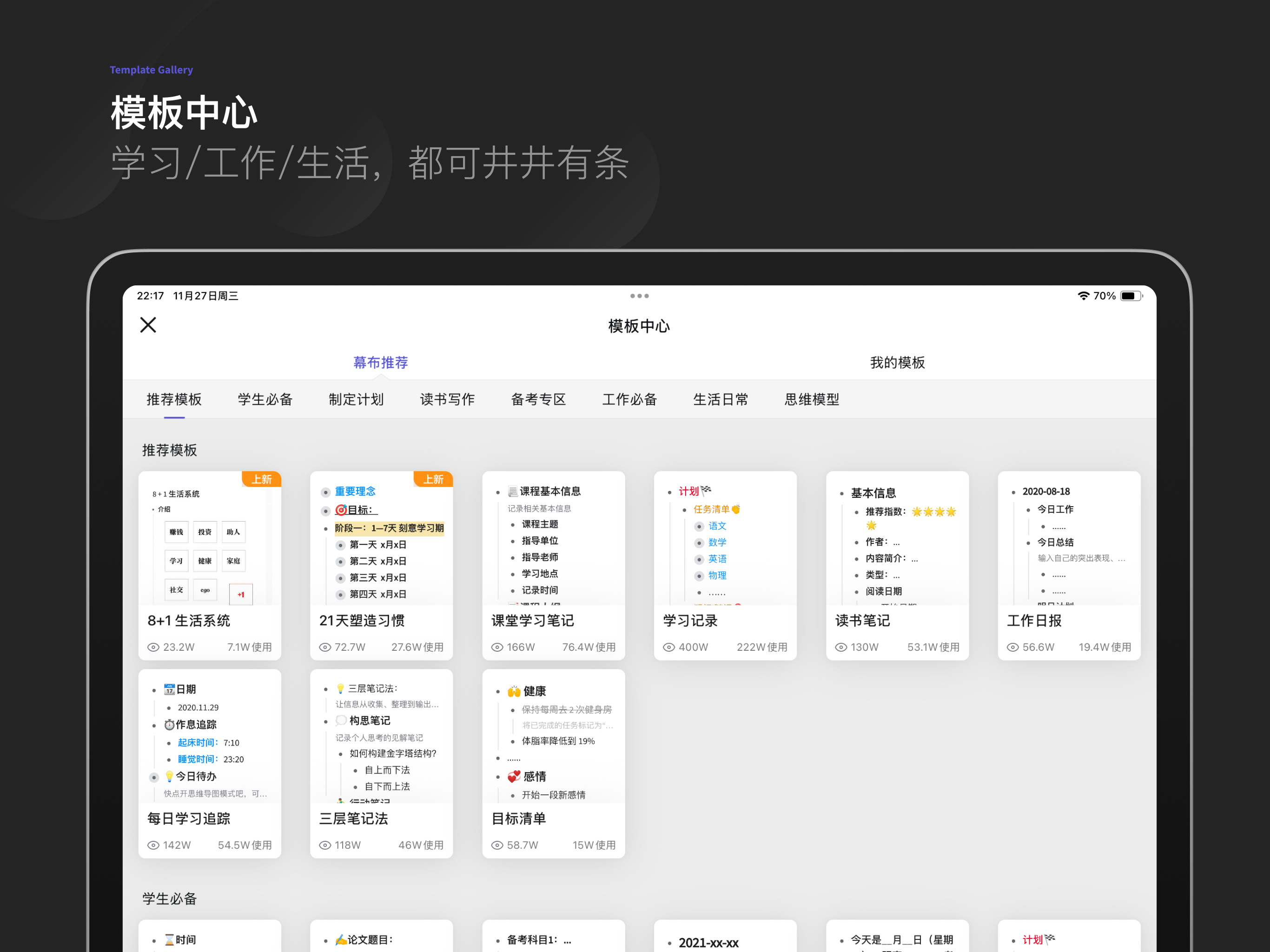Image resolution: width=1270 pixels, height=952 pixels.
Task: Click the 8+1 生活系统 title
Action: 189,621
